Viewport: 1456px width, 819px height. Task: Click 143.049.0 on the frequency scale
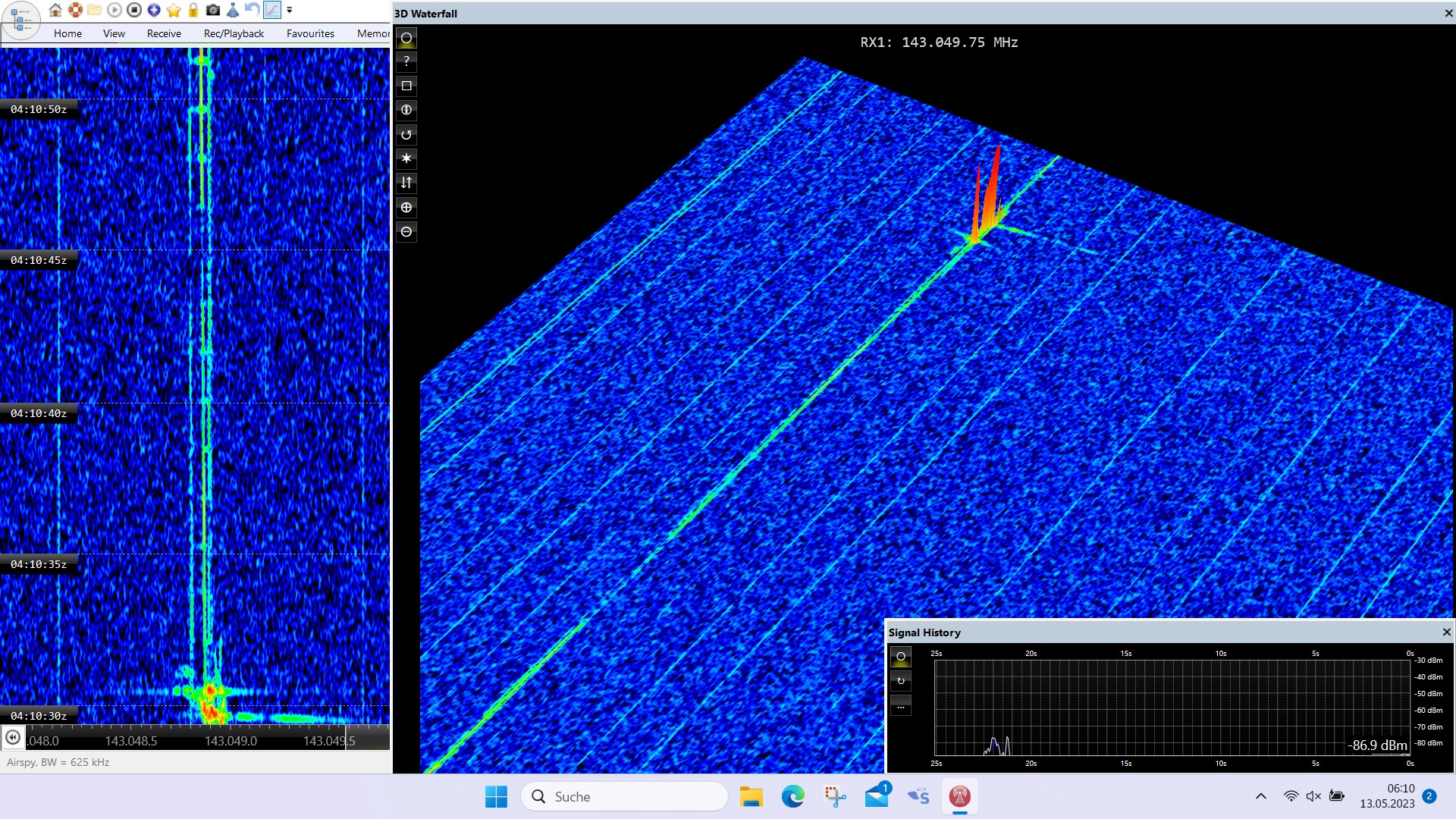pyautogui.click(x=231, y=741)
